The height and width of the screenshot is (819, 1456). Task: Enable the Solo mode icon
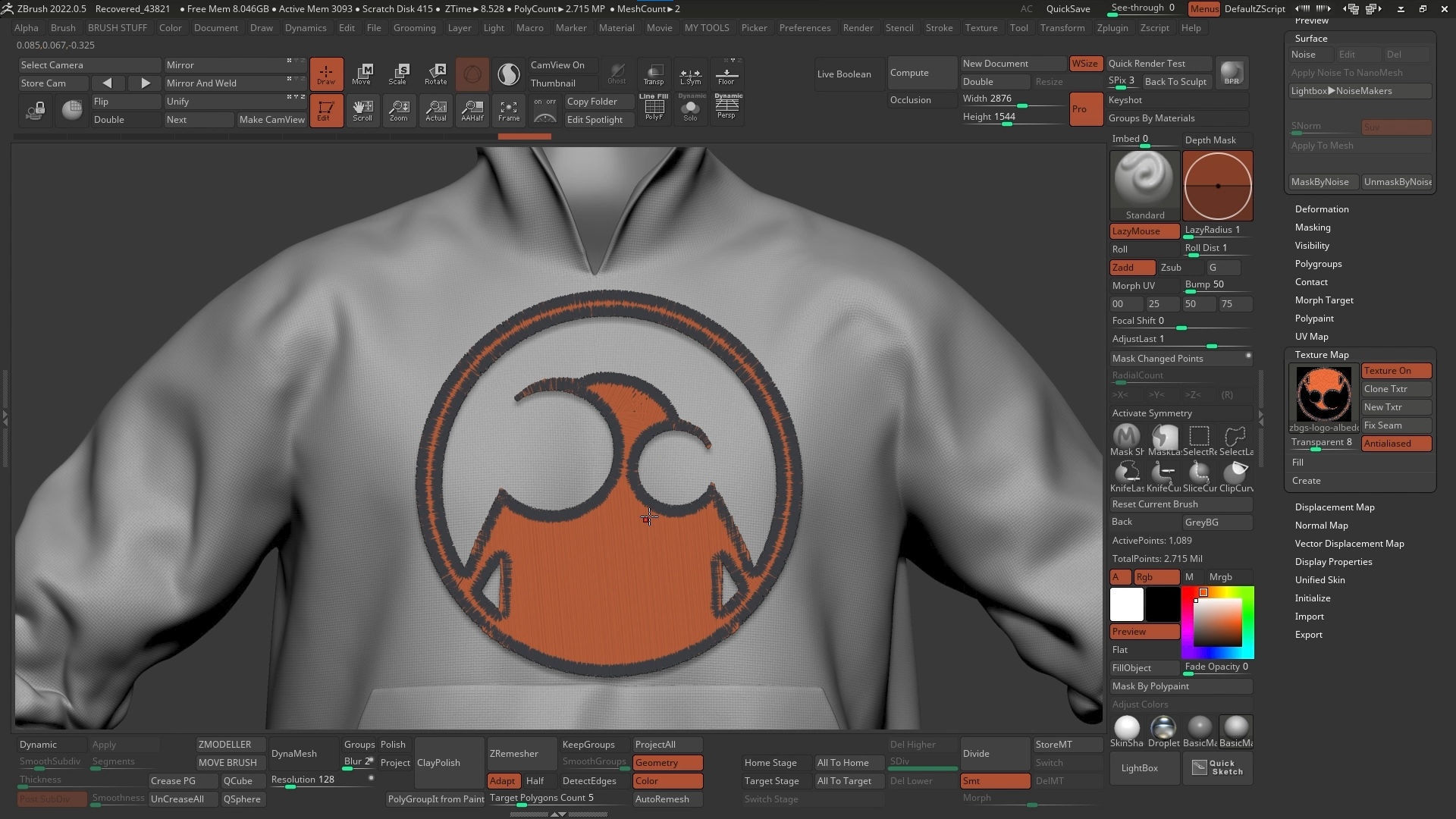click(x=691, y=111)
